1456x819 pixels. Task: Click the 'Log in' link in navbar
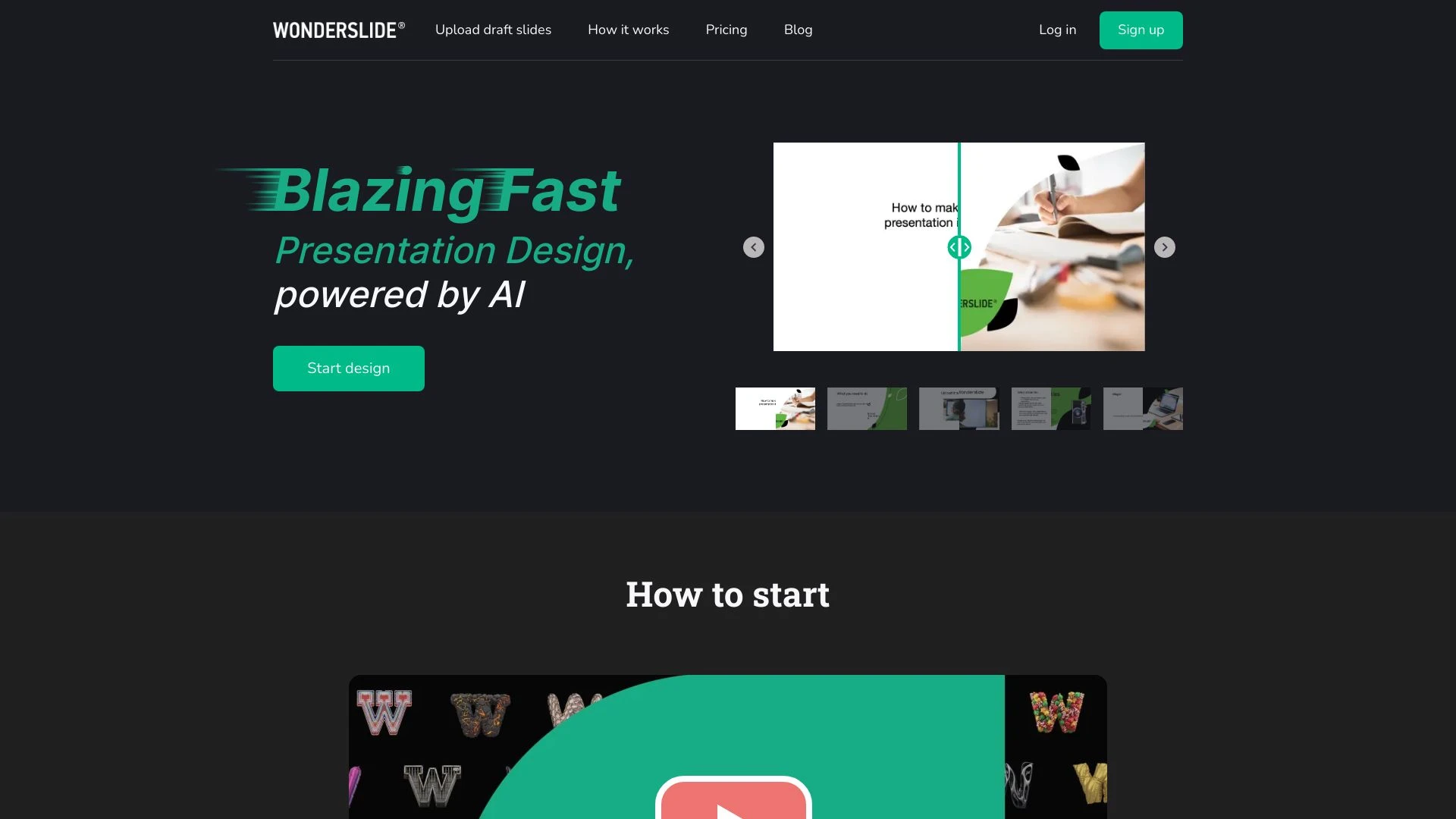pos(1057,29)
